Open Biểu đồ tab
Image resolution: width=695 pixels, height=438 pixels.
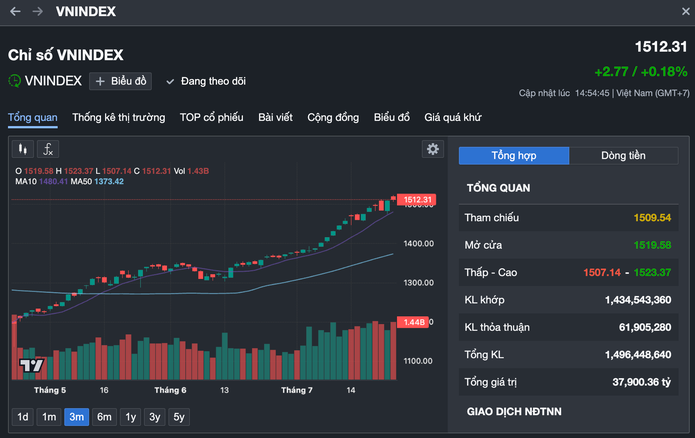391,117
